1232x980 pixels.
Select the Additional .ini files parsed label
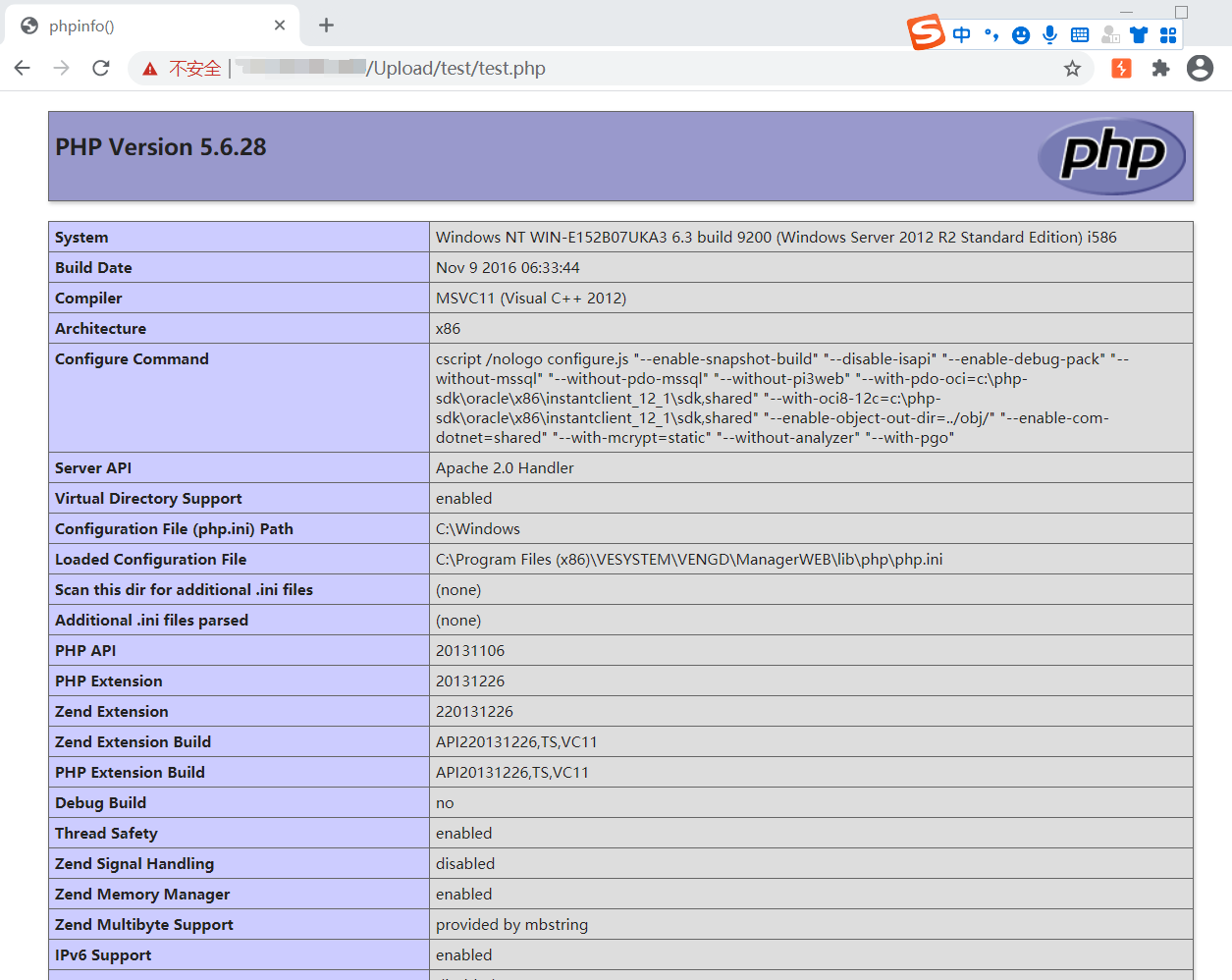[151, 621]
